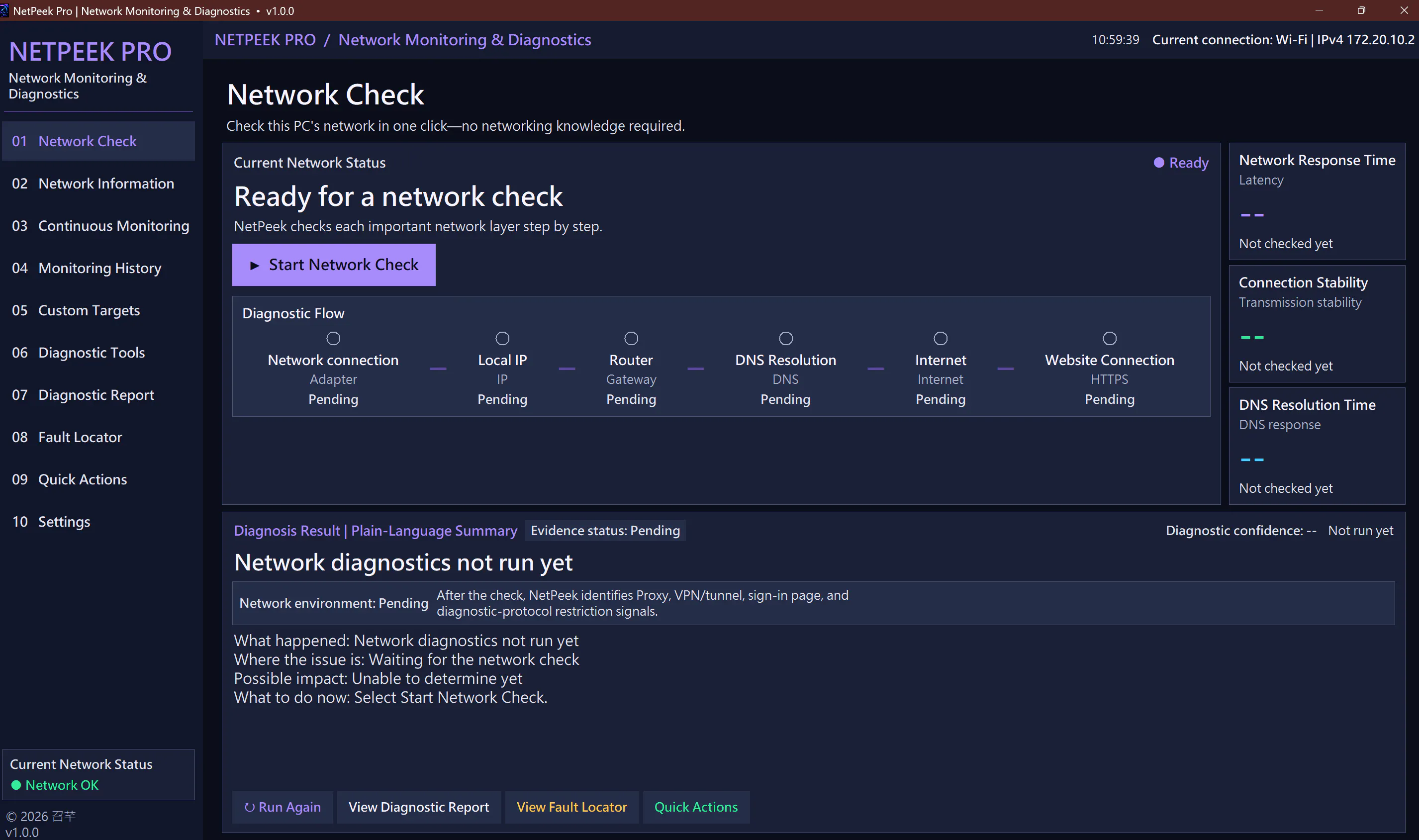Image resolution: width=1419 pixels, height=840 pixels.
Task: Click Local IP step circle
Action: 502,339
